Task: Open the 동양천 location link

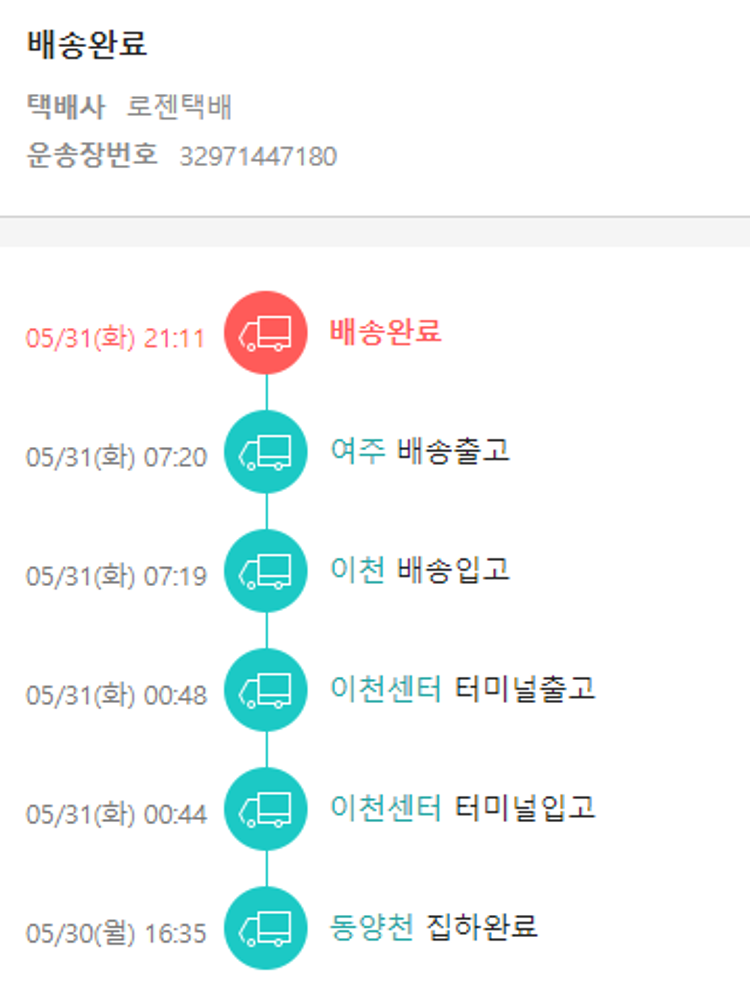Action: click(x=371, y=927)
